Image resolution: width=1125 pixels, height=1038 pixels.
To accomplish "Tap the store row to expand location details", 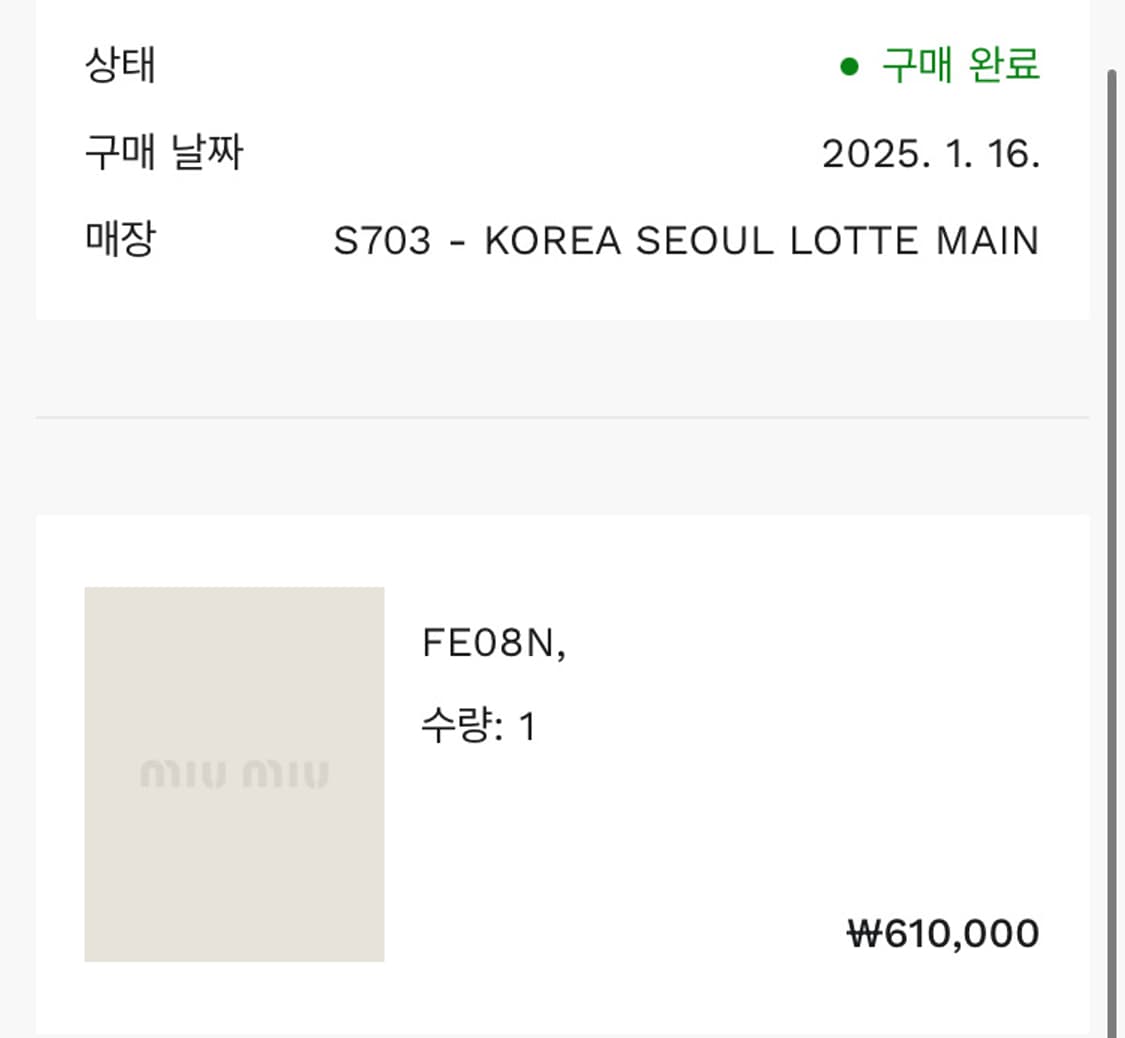I will click(x=560, y=240).
